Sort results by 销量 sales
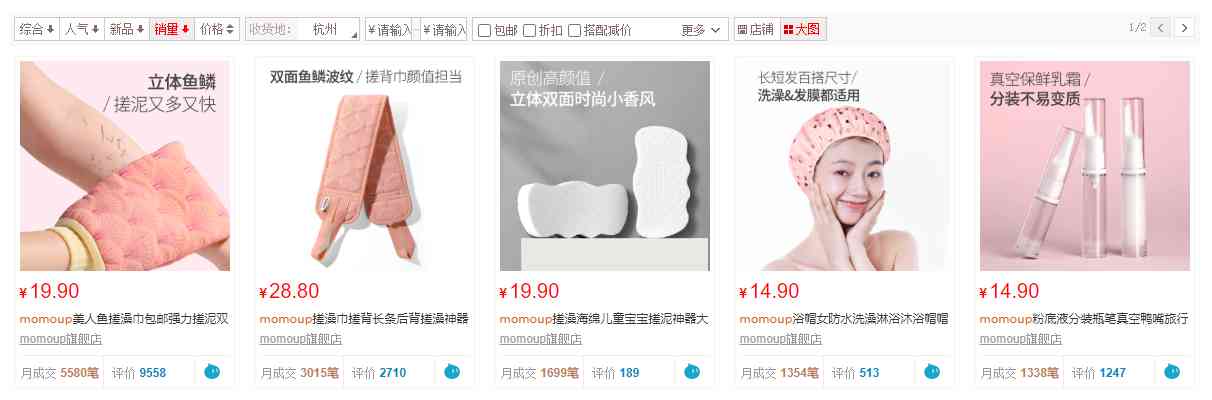The width and height of the screenshot is (1212, 400). pos(172,29)
